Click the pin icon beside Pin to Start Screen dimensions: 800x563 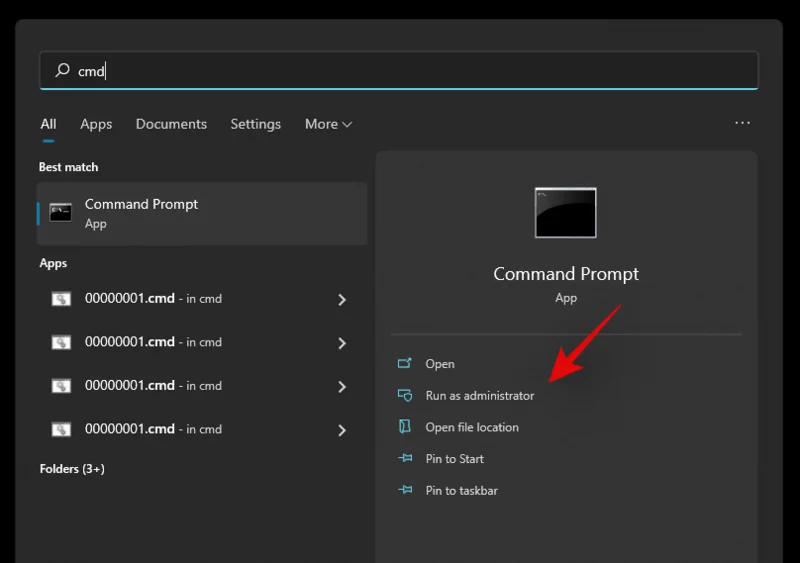[405, 459]
